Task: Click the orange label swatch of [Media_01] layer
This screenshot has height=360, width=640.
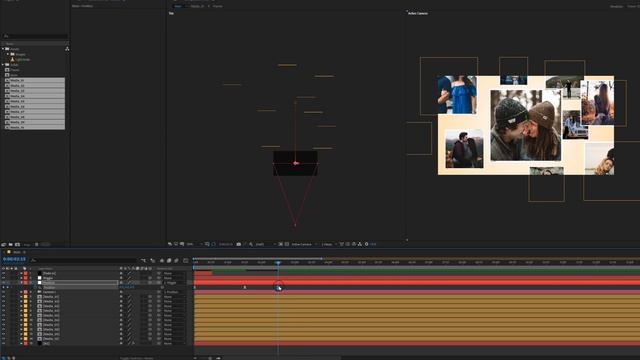Action: click(x=26, y=297)
